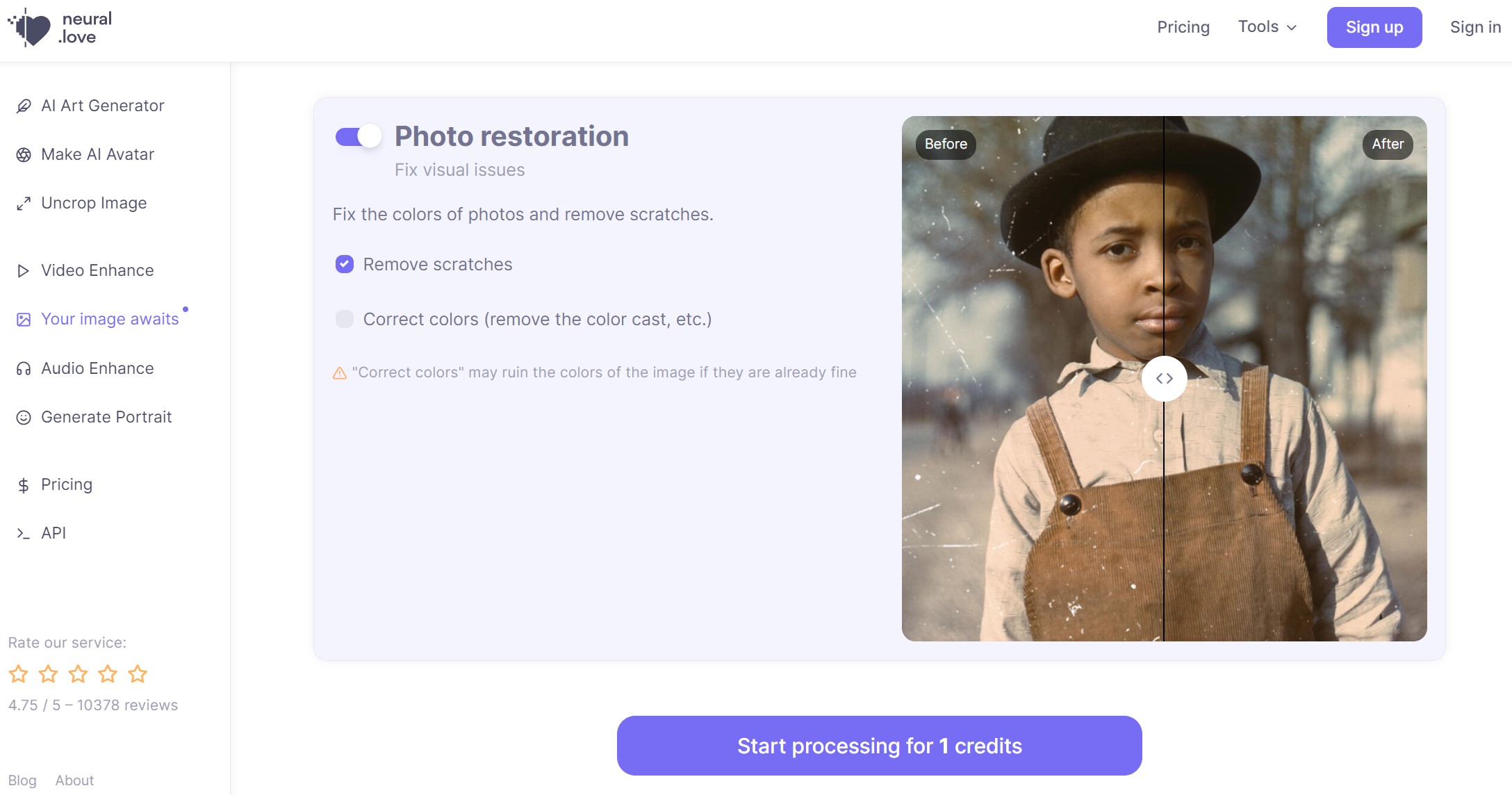
Task: Rate the service five stars
Action: (138, 673)
